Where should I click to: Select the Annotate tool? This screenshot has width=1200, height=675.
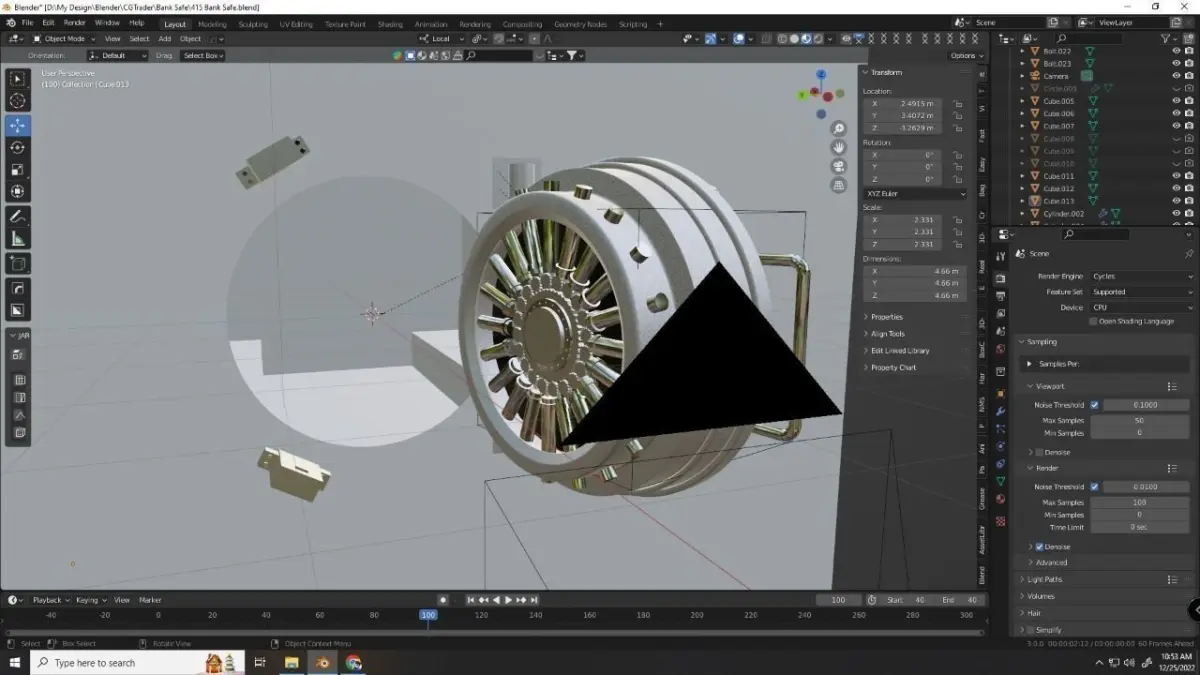tap(18, 217)
